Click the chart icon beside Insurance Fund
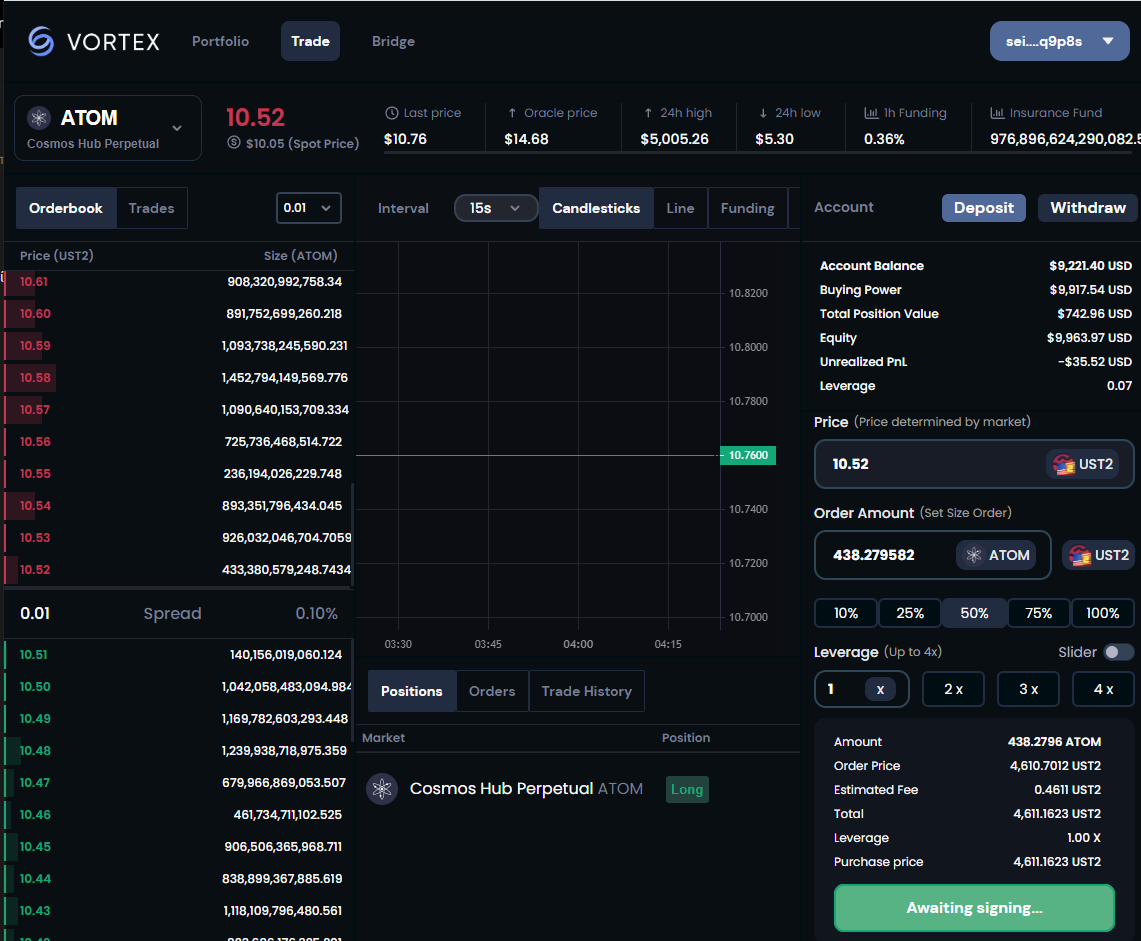 [997, 113]
